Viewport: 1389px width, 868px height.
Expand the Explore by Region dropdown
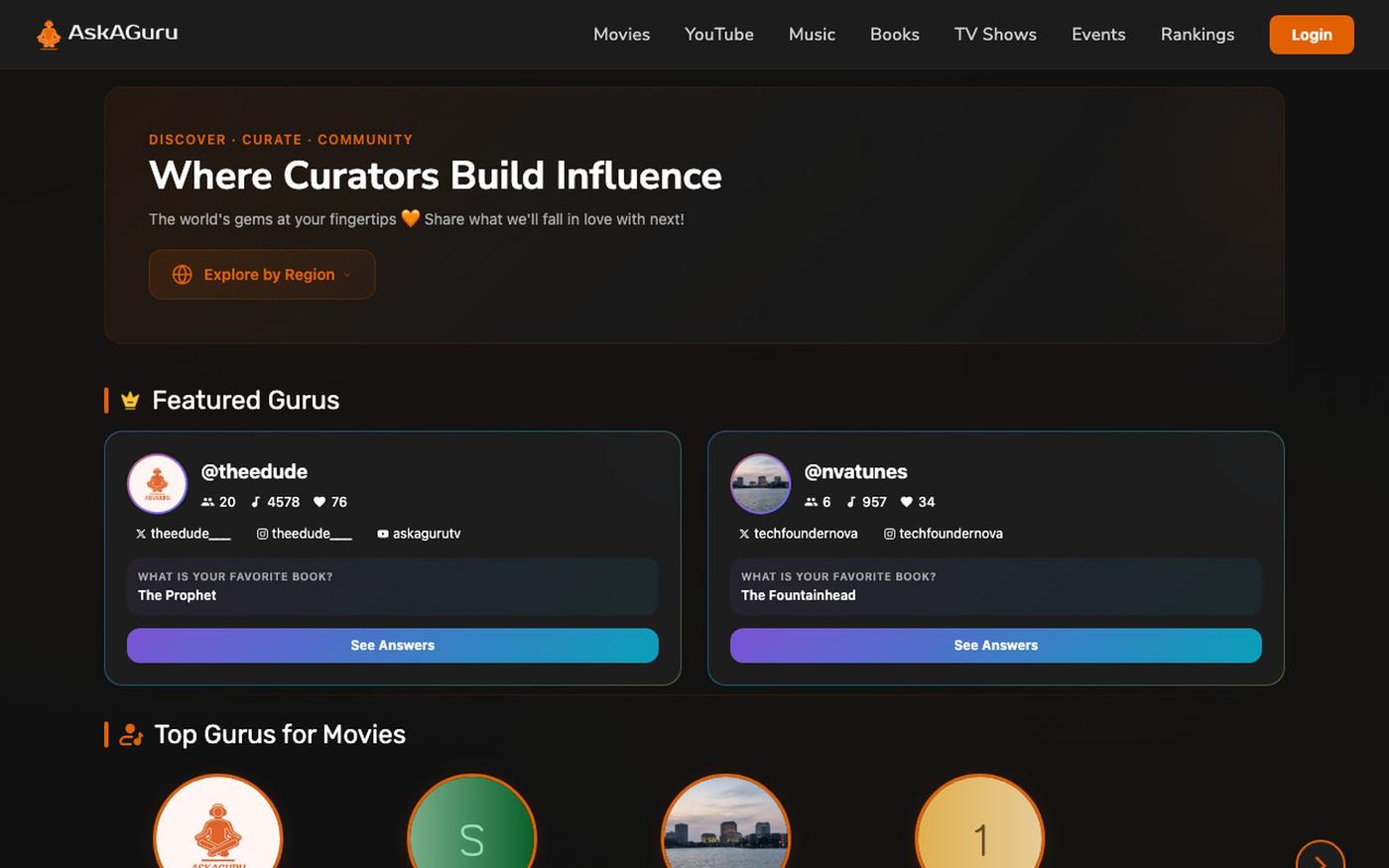(262, 275)
